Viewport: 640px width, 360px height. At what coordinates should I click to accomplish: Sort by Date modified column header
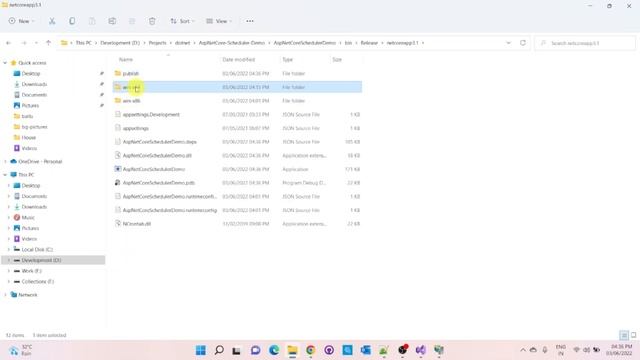pos(239,60)
